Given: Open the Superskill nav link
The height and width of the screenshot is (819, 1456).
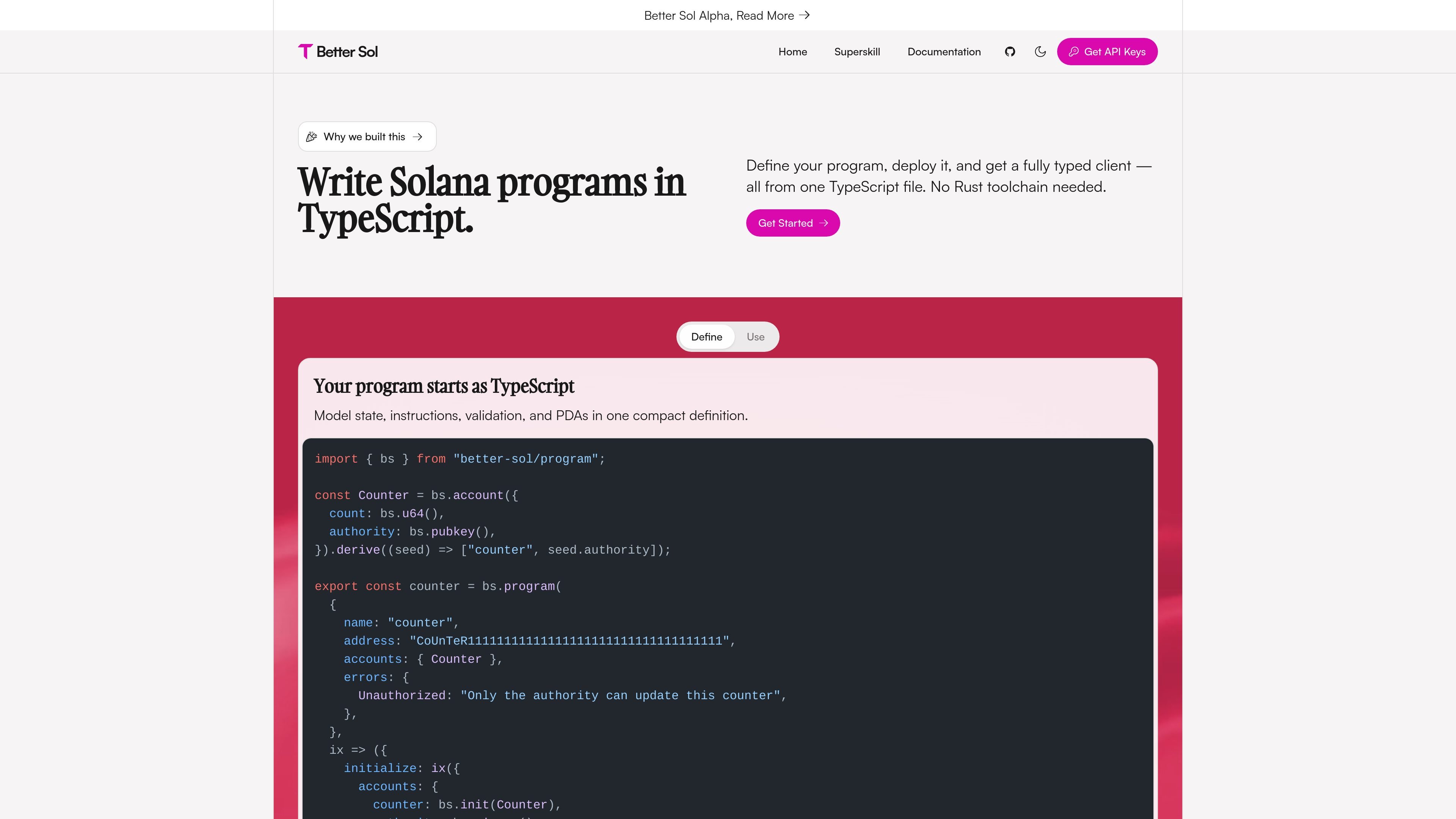Looking at the screenshot, I should click(857, 52).
